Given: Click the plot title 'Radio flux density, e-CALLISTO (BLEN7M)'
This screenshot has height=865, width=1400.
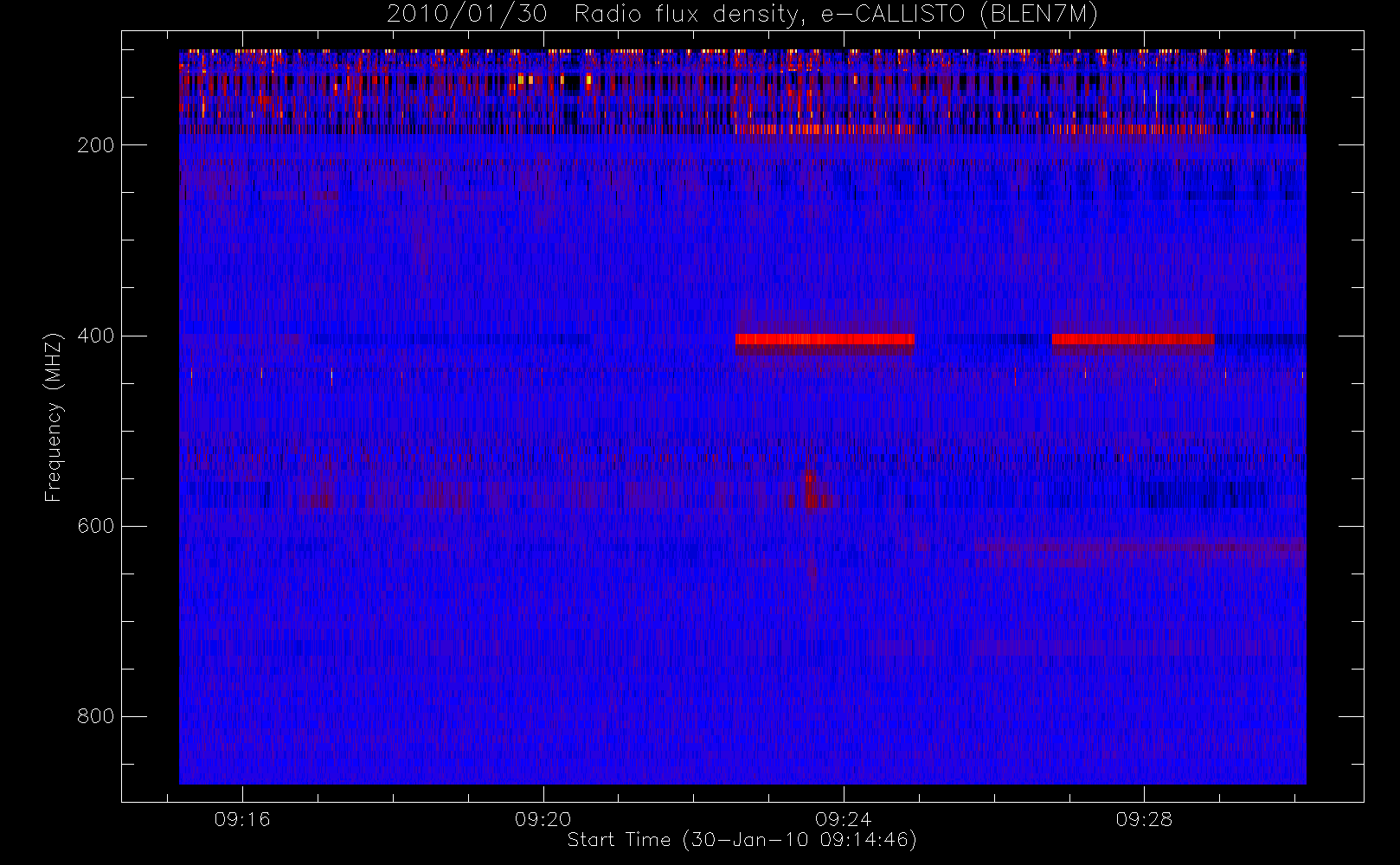Looking at the screenshot, I should [836, 15].
